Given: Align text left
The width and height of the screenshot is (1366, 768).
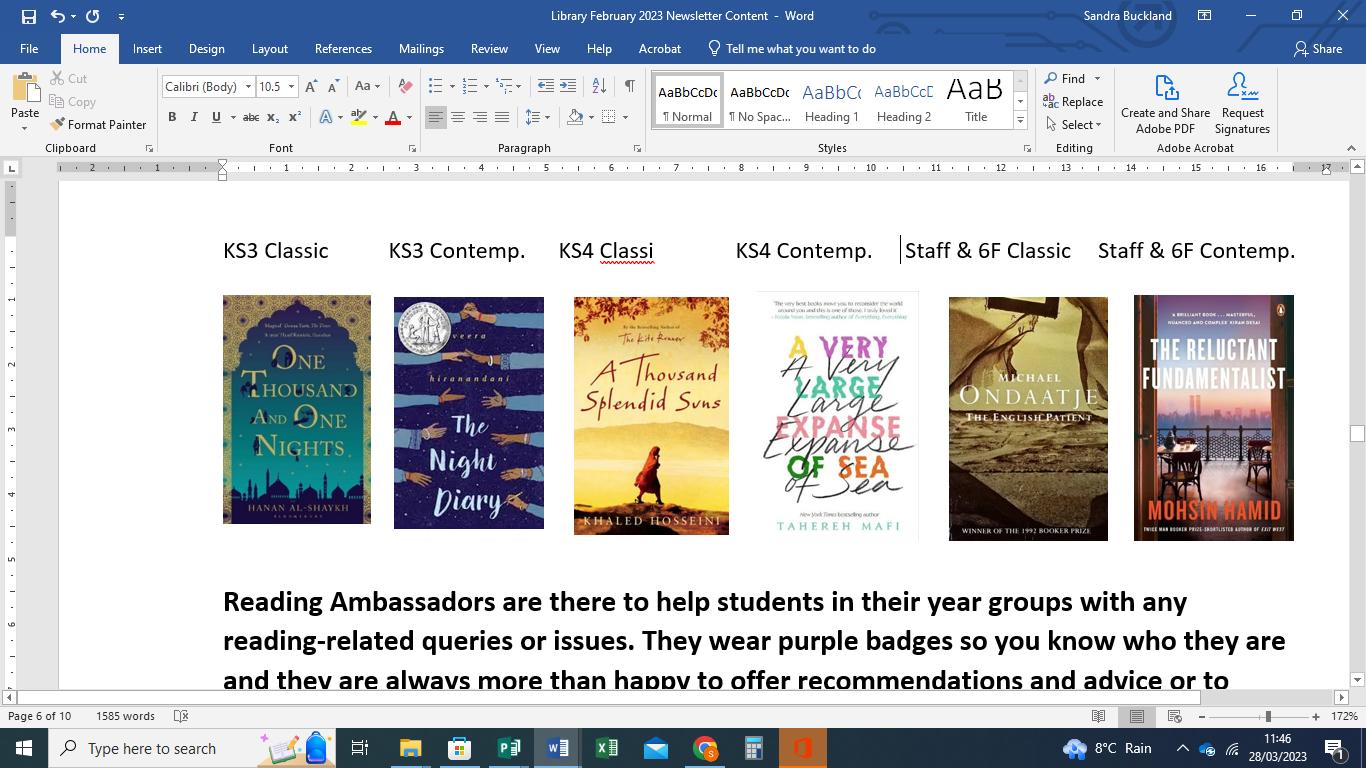Looking at the screenshot, I should tap(435, 117).
